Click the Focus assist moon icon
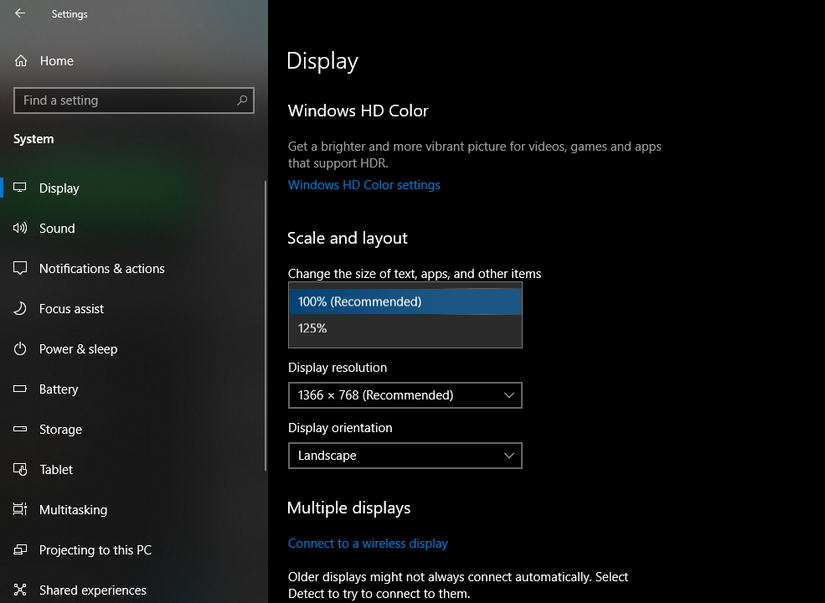Screen dimensions: 825x603 click(x=21, y=308)
